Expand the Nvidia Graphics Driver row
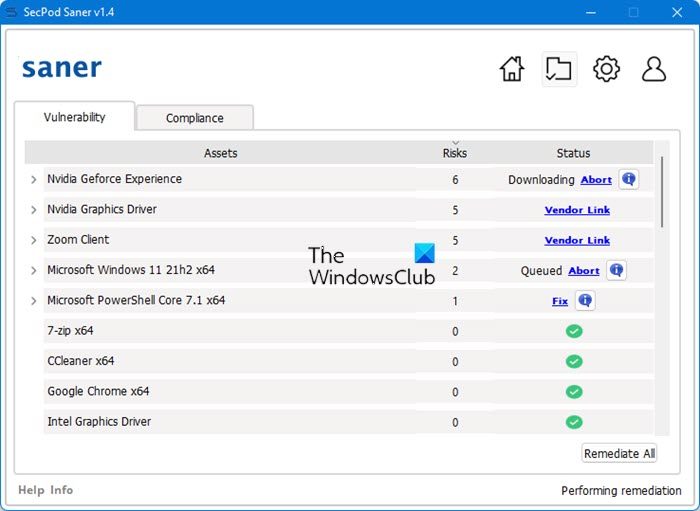This screenshot has width=700, height=511. (33, 210)
